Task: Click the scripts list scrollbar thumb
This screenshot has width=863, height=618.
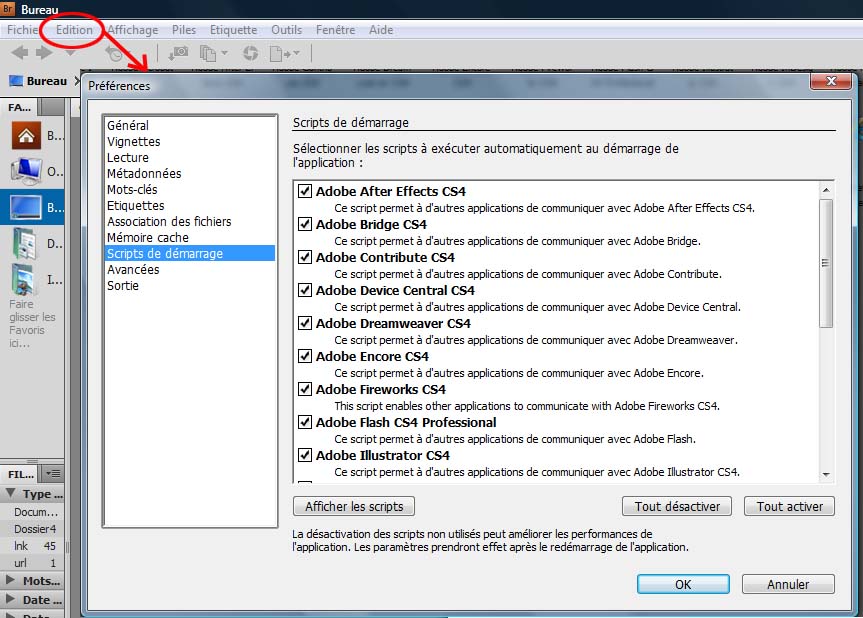Action: [x=826, y=263]
